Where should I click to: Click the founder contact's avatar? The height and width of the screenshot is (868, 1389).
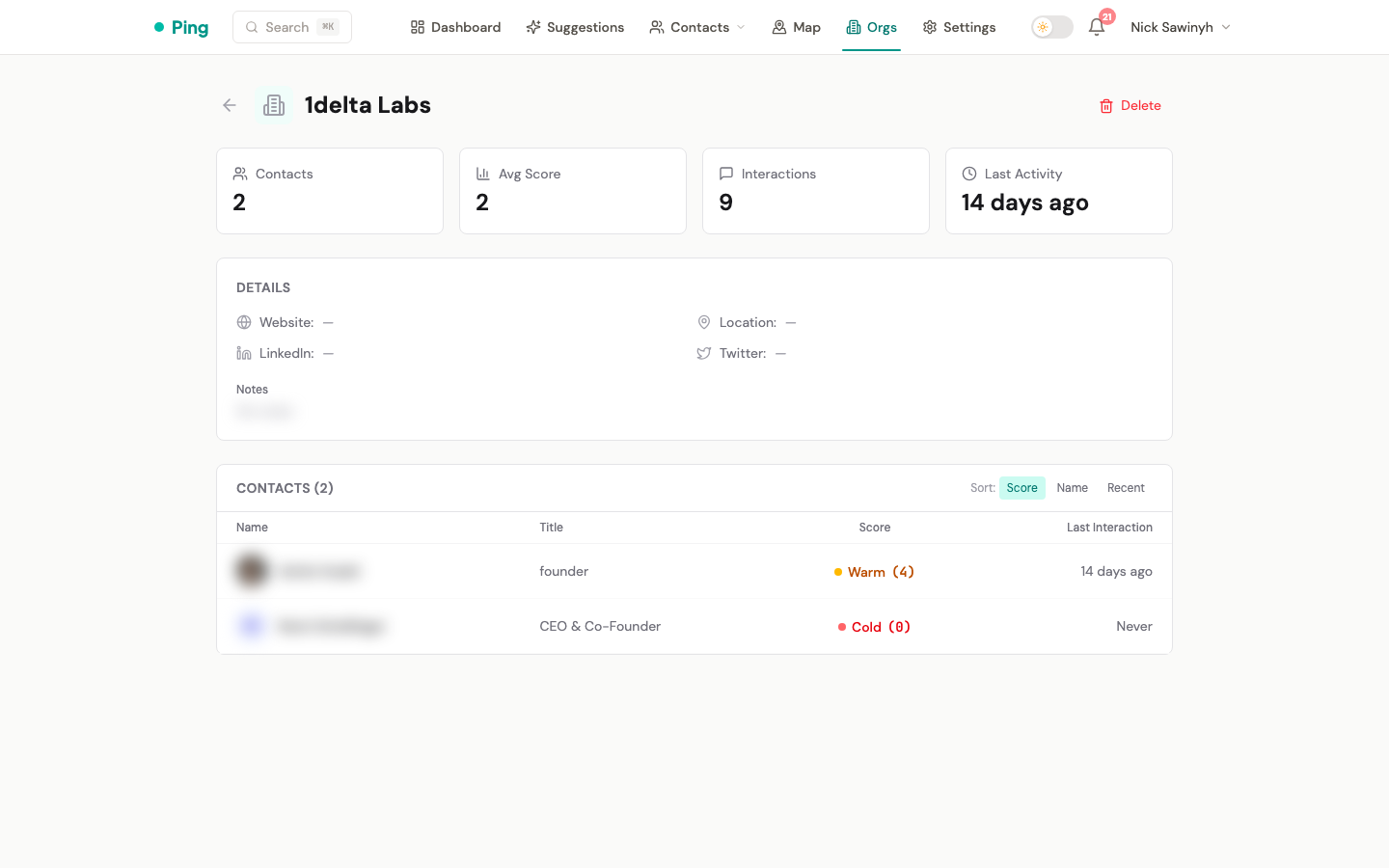252,571
